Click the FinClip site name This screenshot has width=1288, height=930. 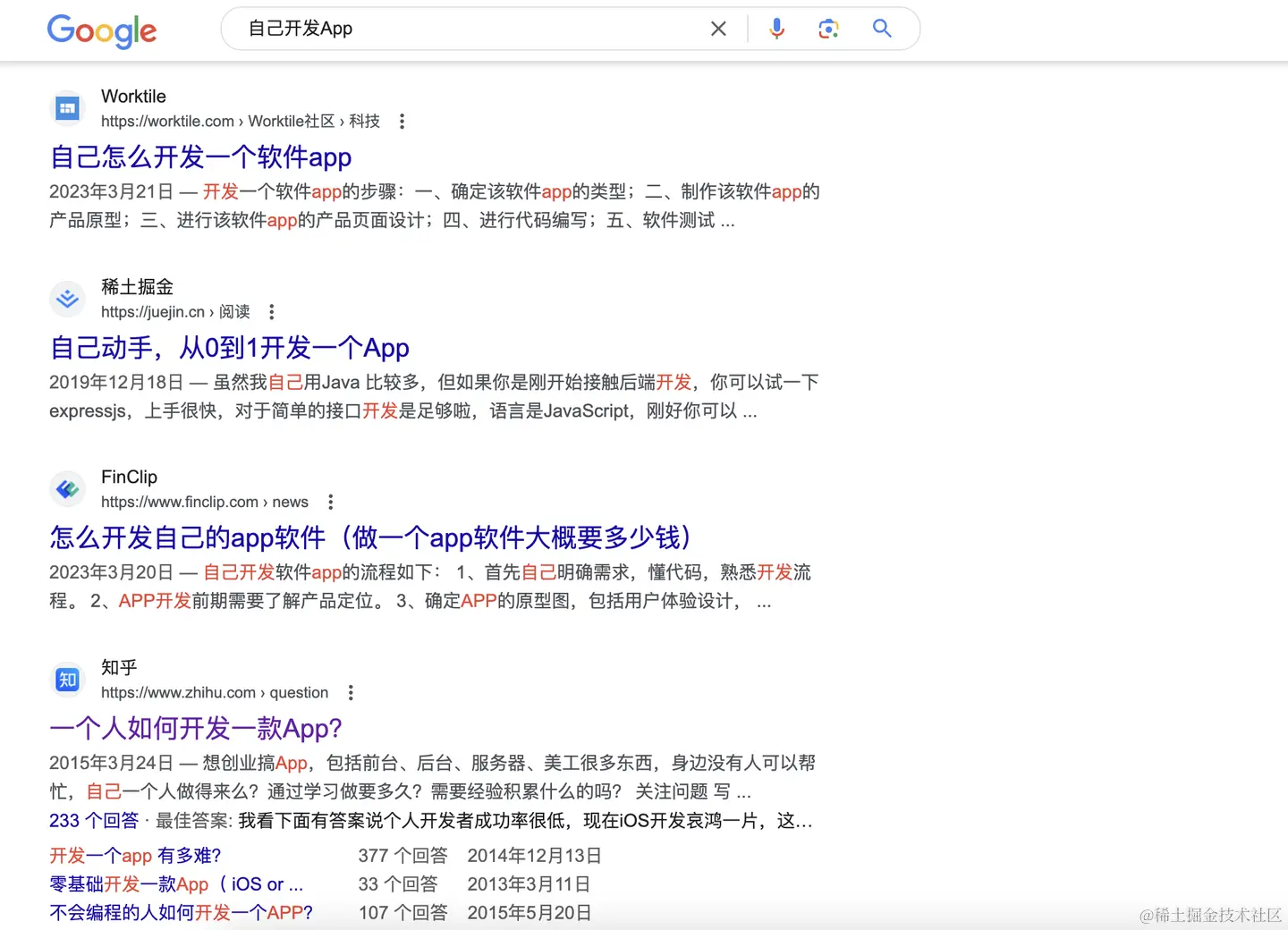tap(129, 478)
